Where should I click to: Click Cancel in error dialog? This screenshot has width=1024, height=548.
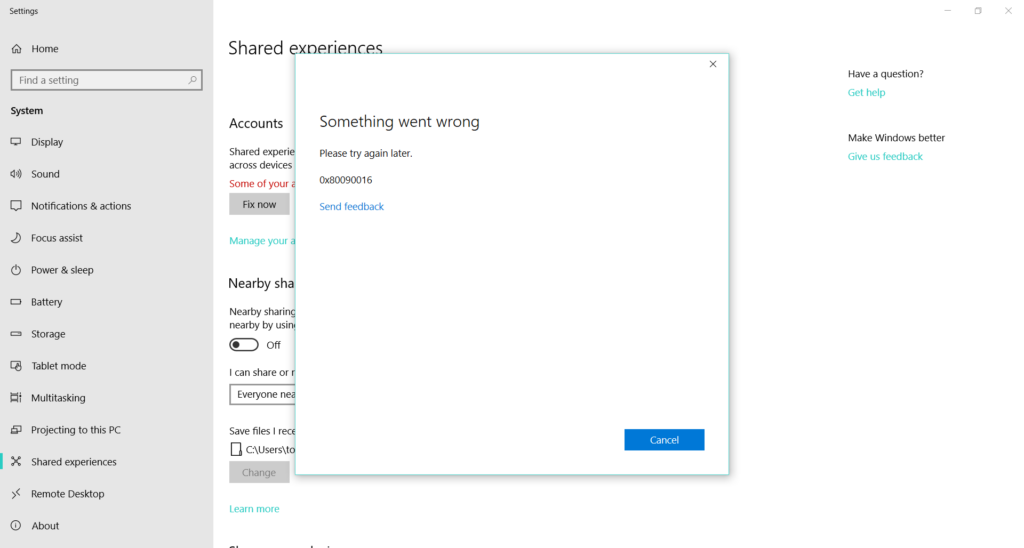pos(664,440)
